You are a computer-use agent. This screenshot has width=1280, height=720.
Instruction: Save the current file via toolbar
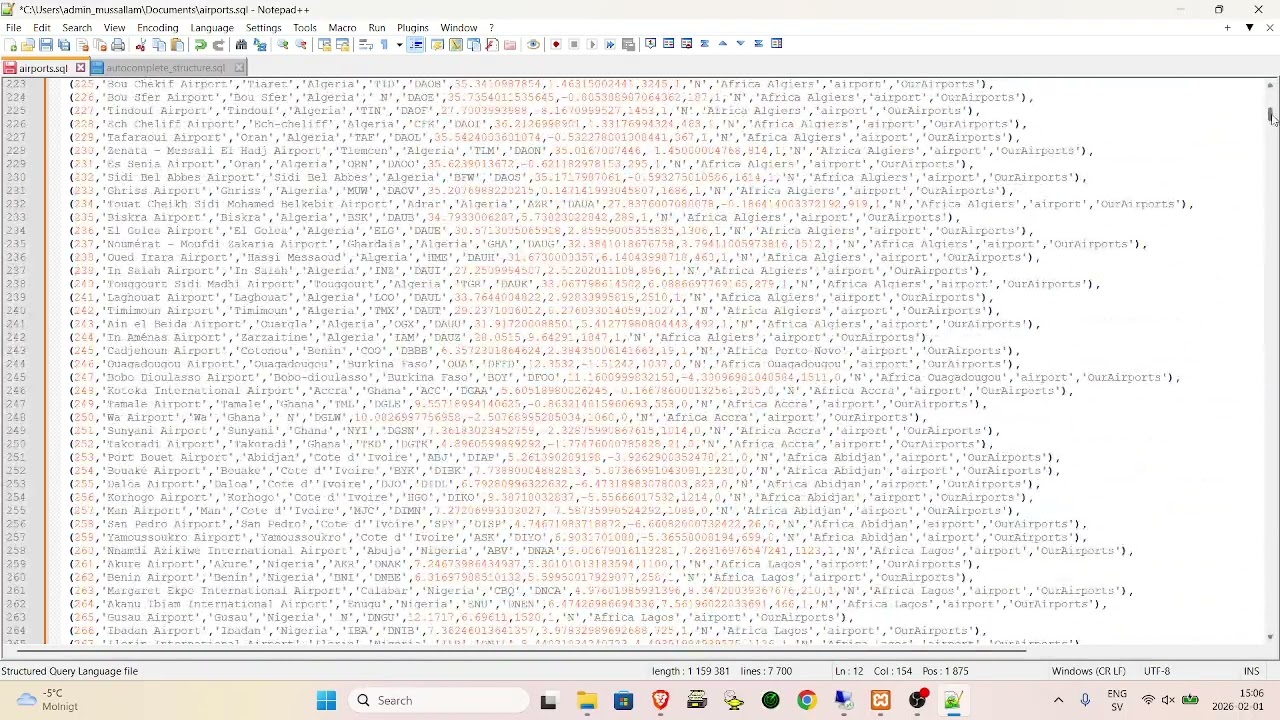(x=45, y=44)
